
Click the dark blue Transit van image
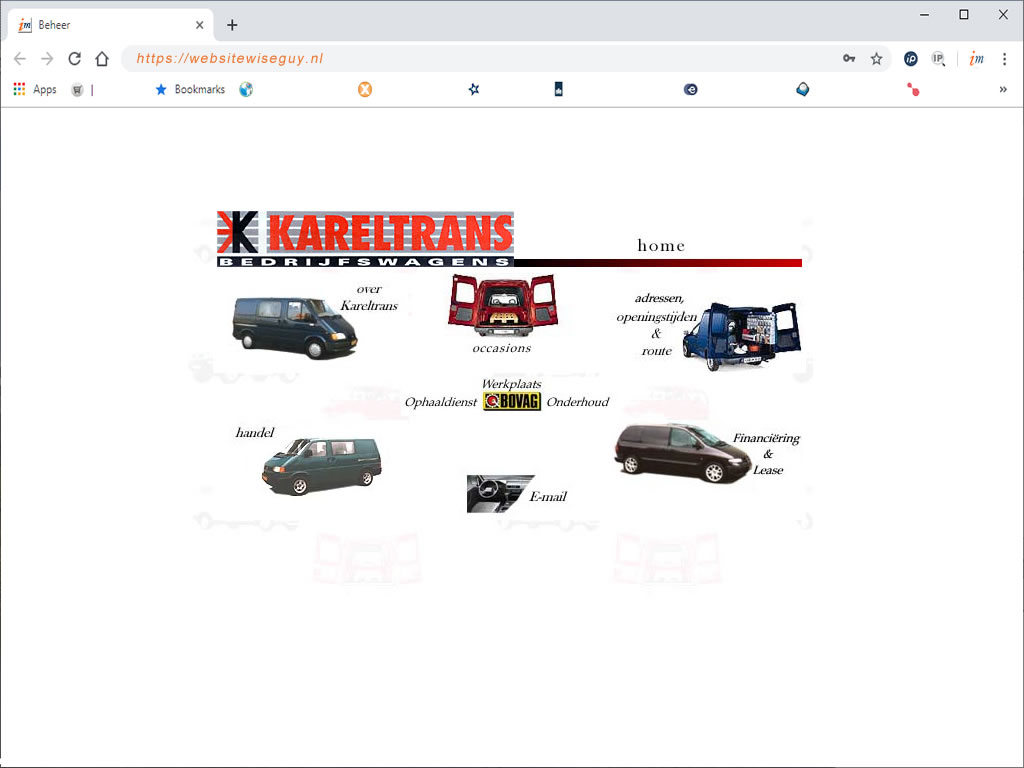click(x=295, y=327)
